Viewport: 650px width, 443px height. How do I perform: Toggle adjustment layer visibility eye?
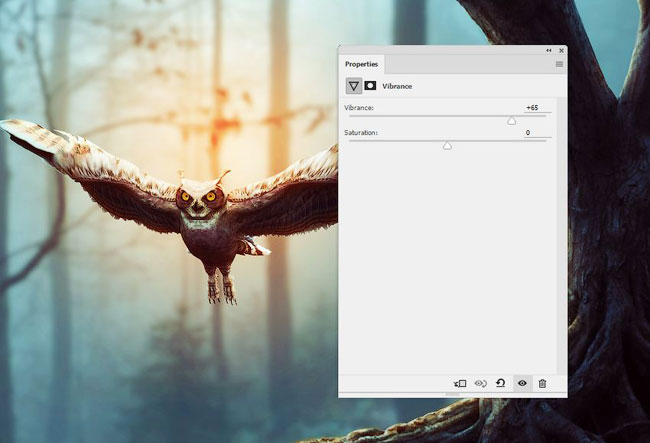(522, 383)
